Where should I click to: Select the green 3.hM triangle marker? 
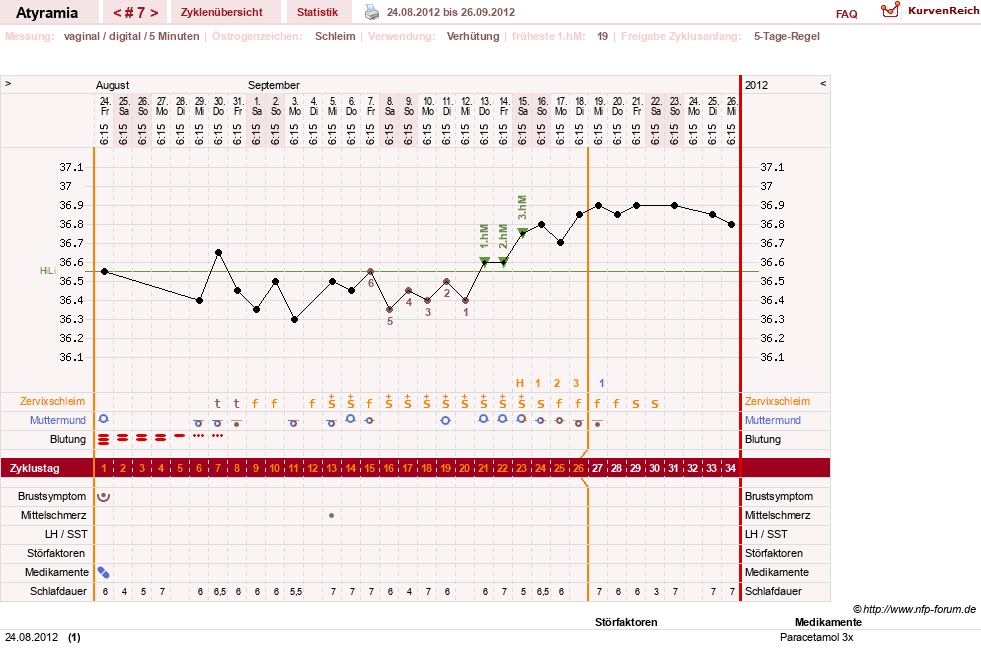pos(522,232)
